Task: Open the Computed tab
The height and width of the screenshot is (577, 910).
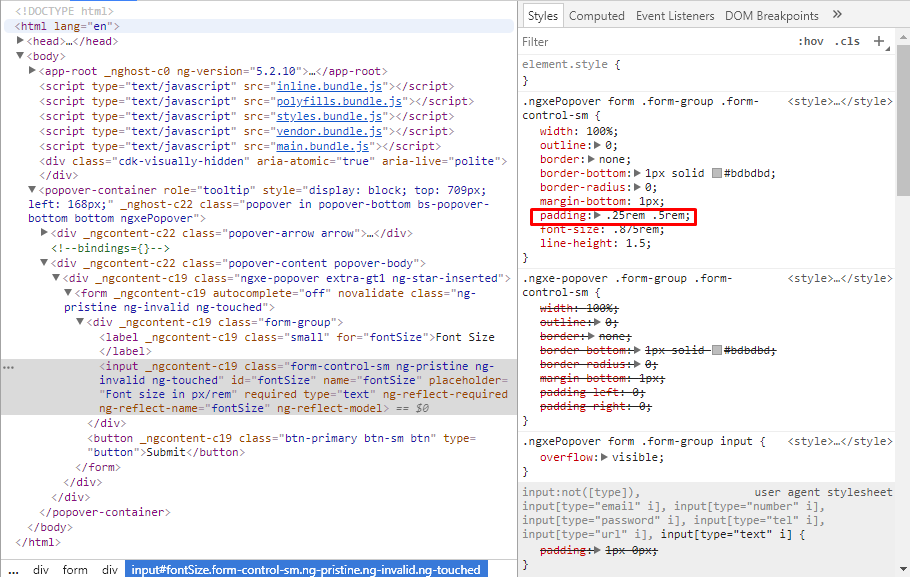Action: pos(597,16)
